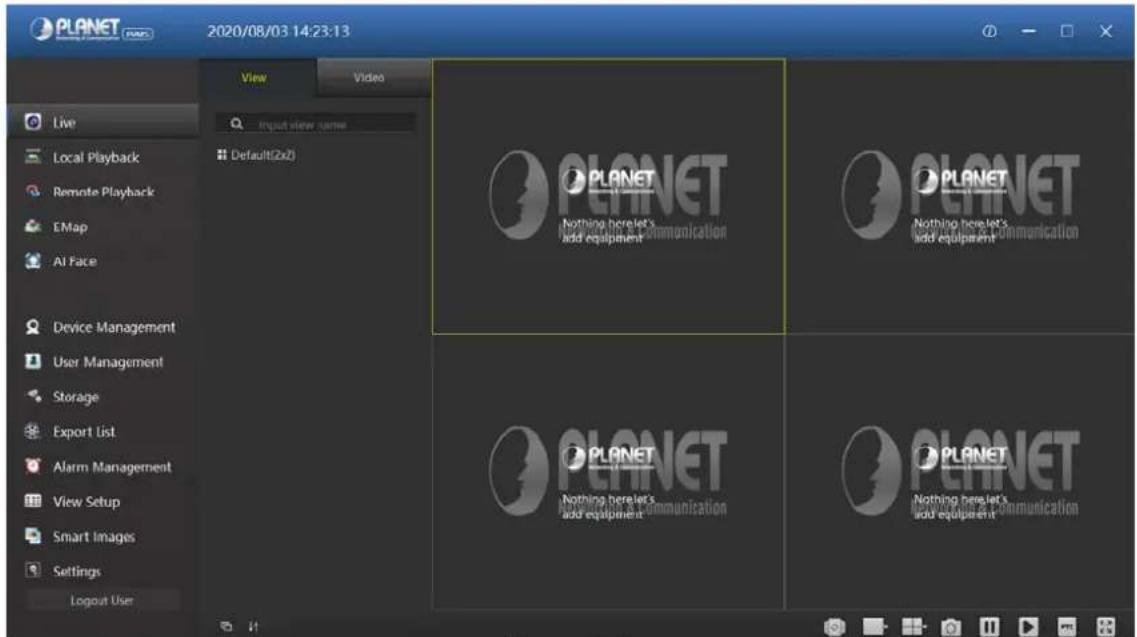Viewport: 1137px width, 637px height.
Task: Click the EMap map icon
Action: (x=33, y=226)
